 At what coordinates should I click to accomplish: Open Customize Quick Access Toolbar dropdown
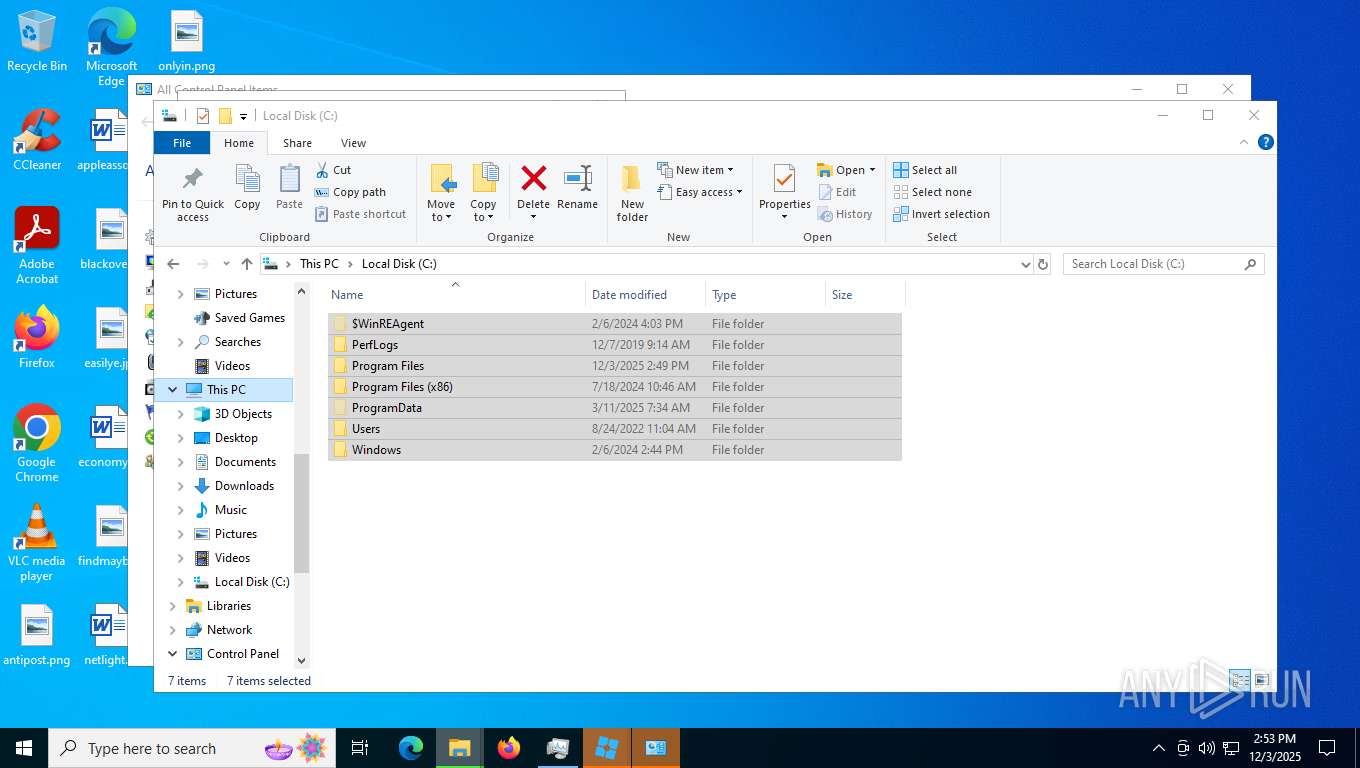(x=243, y=116)
